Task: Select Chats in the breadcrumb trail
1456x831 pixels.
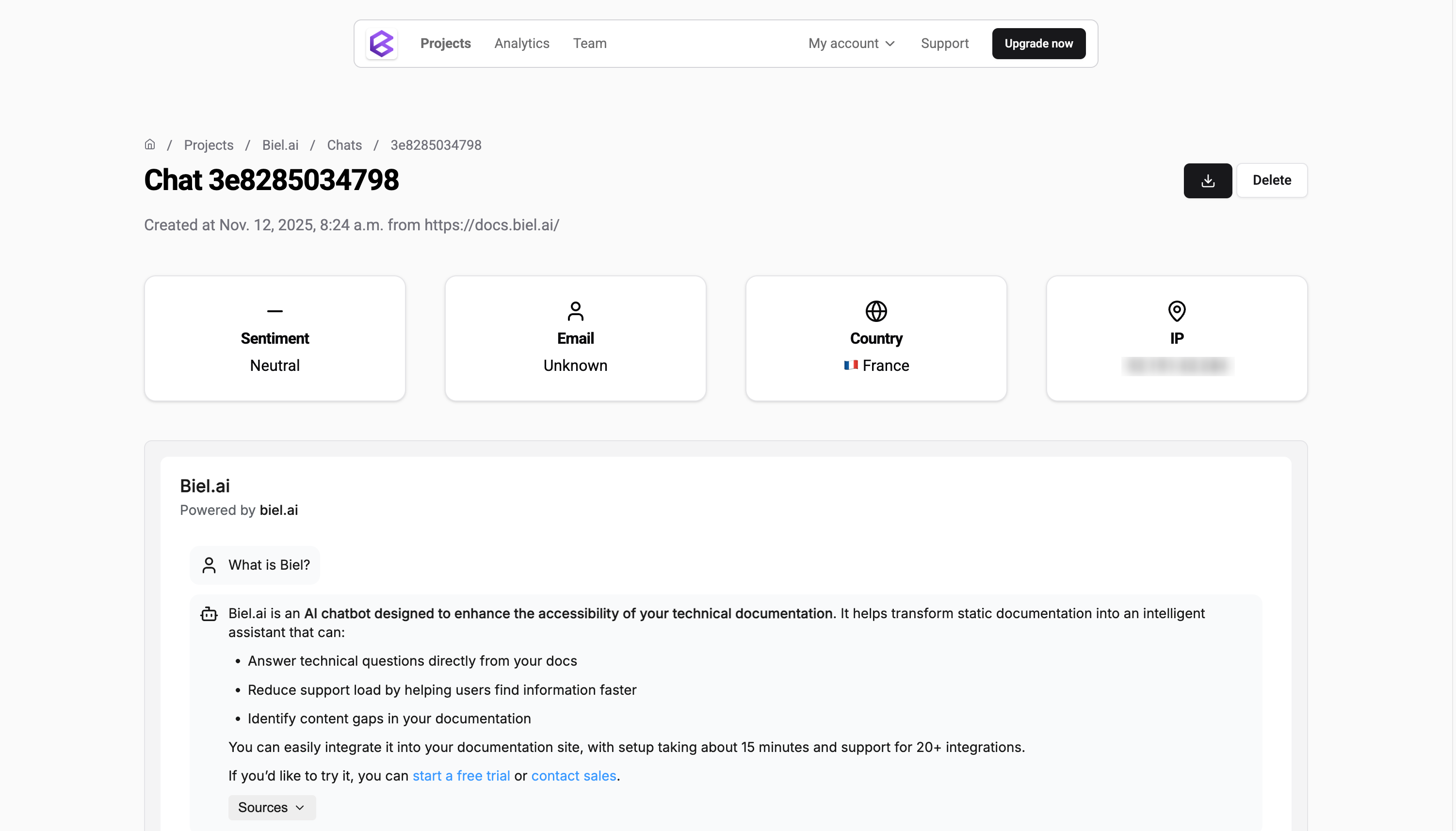Action: [344, 144]
